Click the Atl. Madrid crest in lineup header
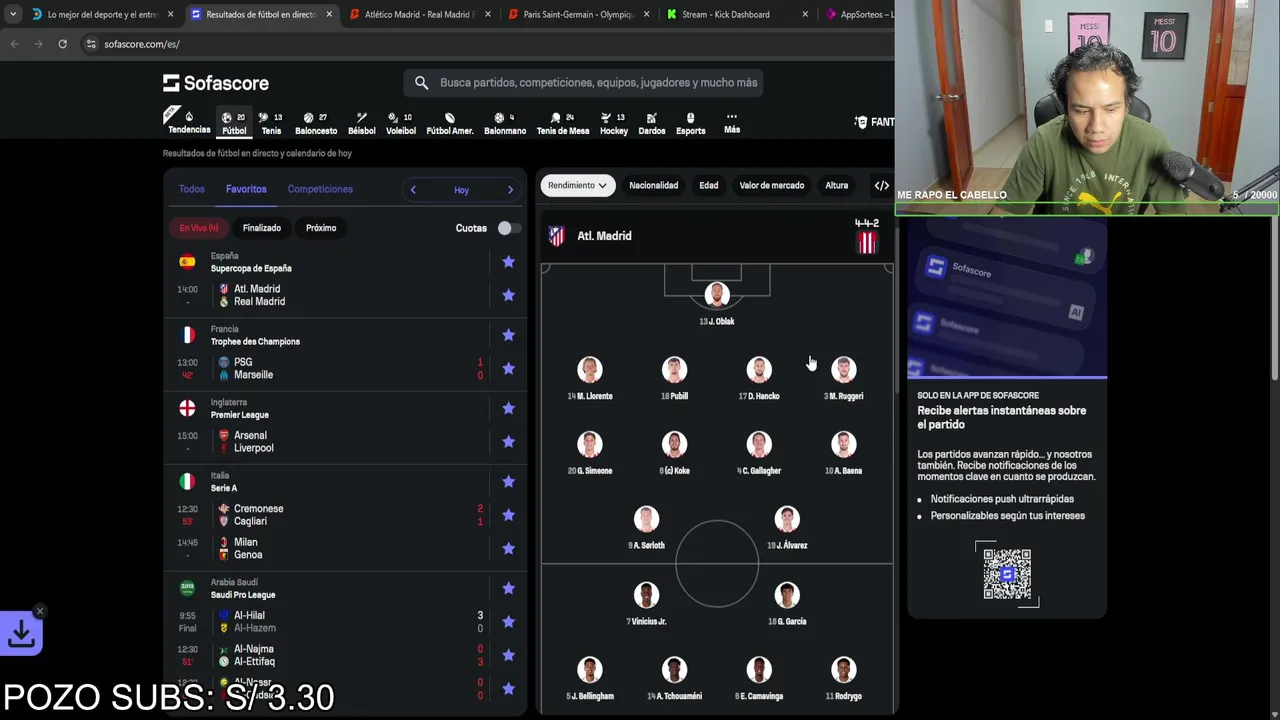Screen dimensions: 1280x720 tap(556, 236)
